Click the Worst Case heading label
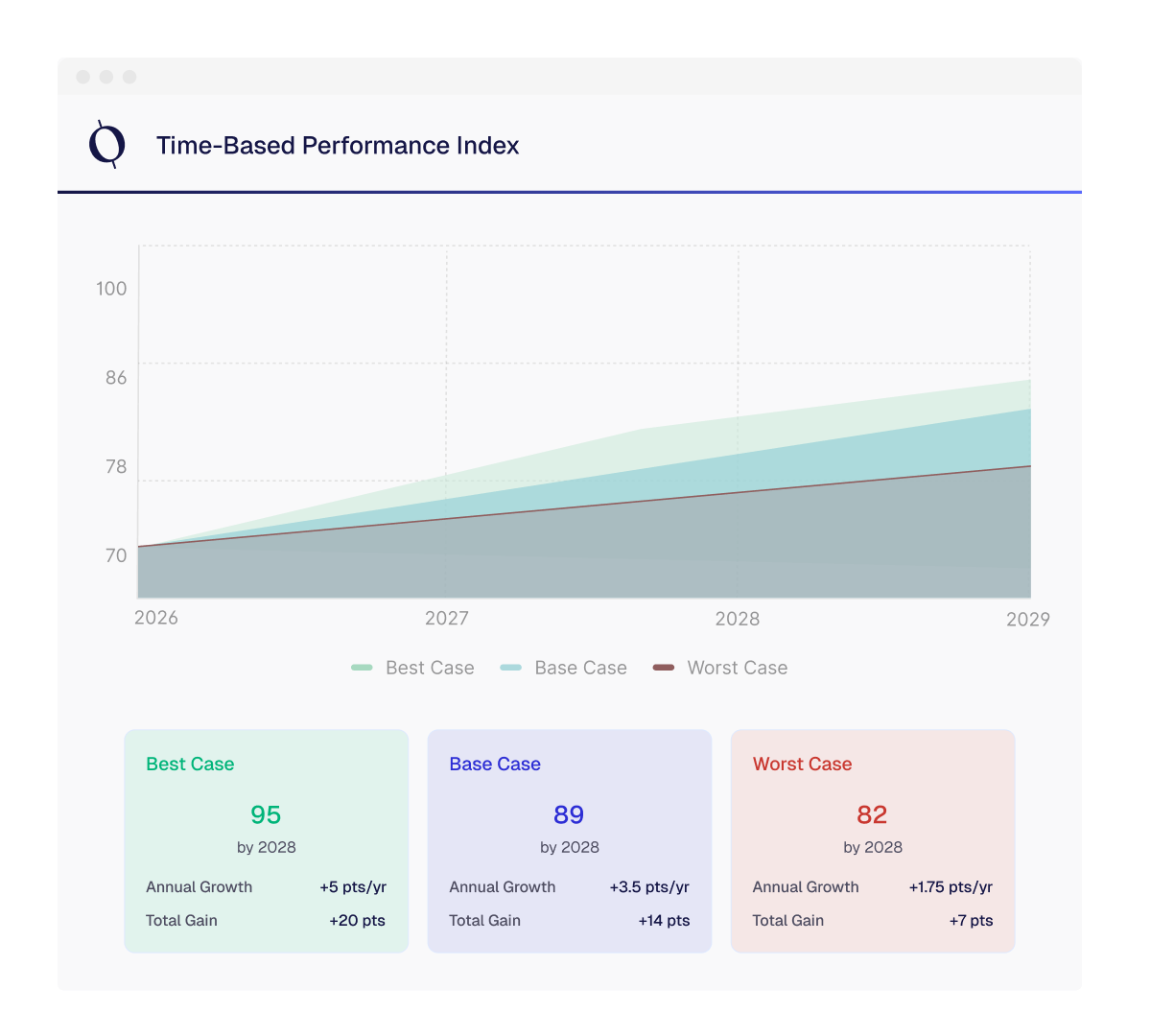 [x=802, y=764]
